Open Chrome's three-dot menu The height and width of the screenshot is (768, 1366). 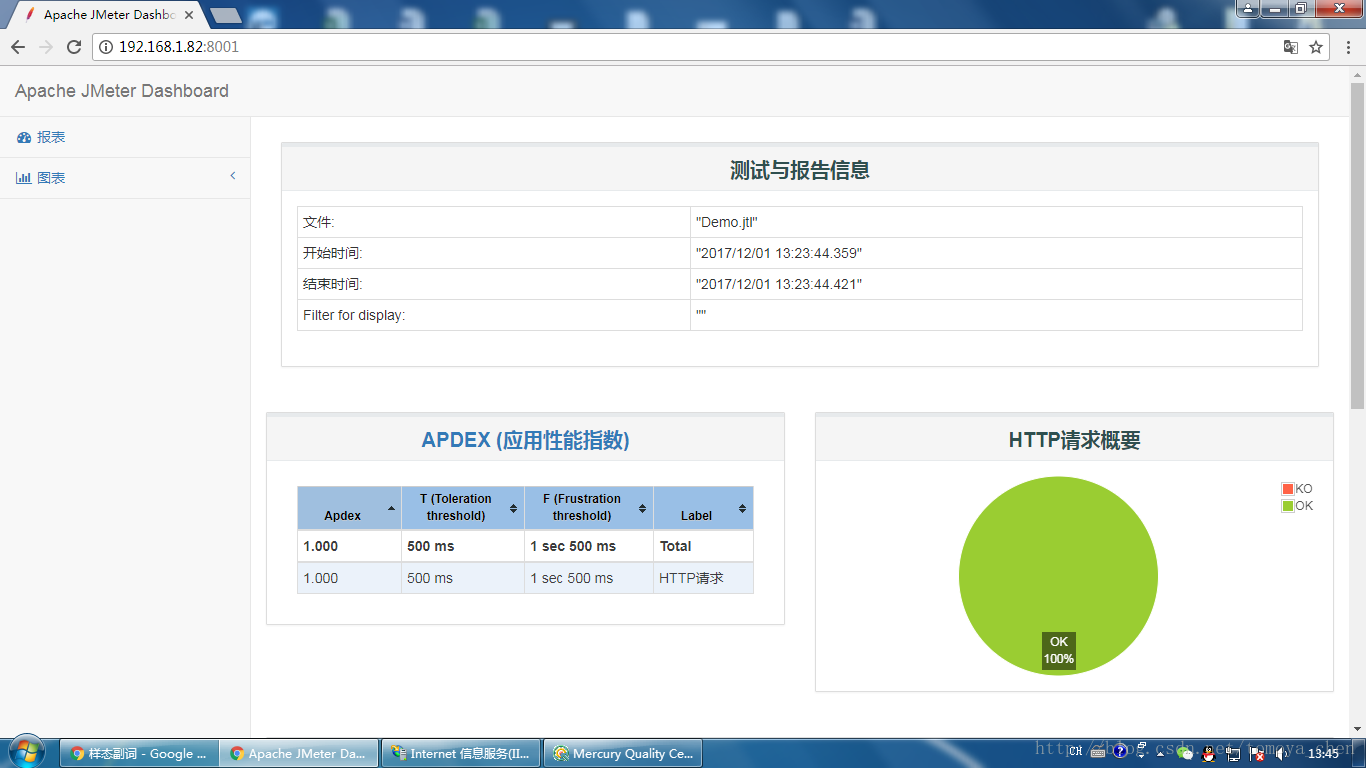pyautogui.click(x=1348, y=47)
